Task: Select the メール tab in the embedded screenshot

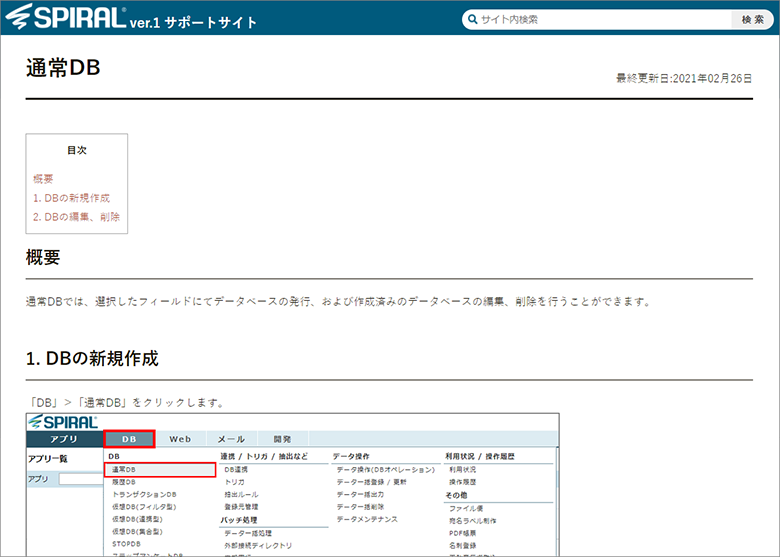Action: (231, 439)
